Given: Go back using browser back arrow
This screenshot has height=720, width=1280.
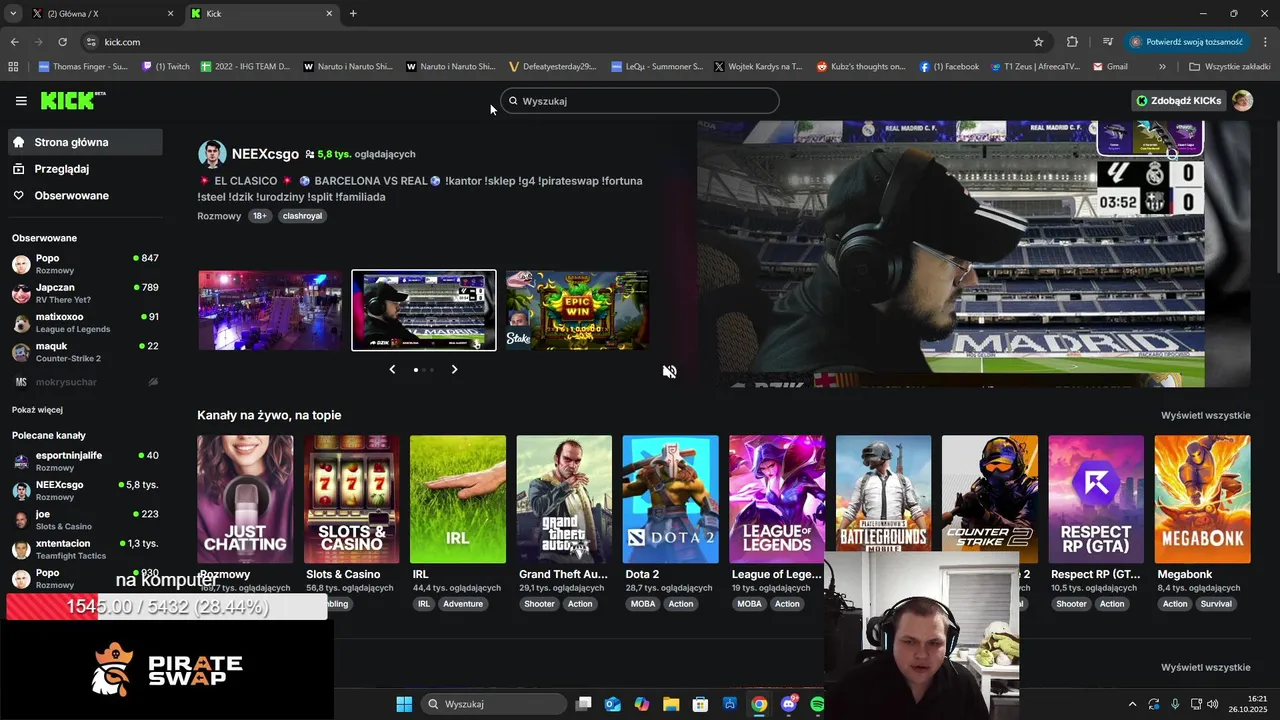Looking at the screenshot, I should pyautogui.click(x=14, y=42).
